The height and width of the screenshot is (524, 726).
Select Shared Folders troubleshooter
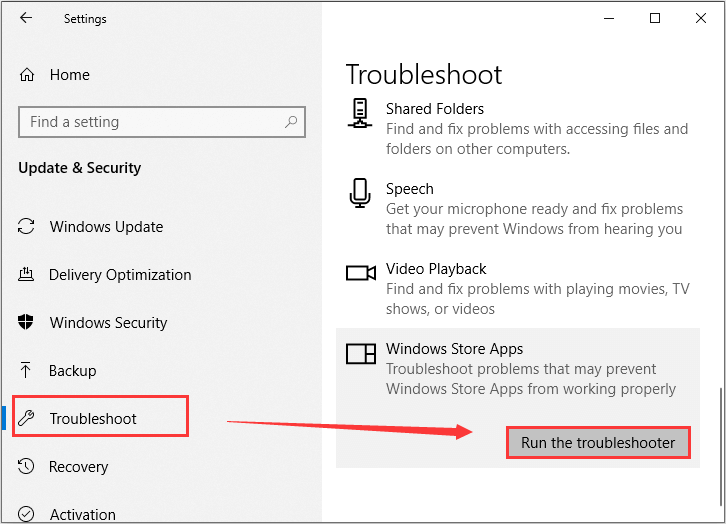[435, 109]
